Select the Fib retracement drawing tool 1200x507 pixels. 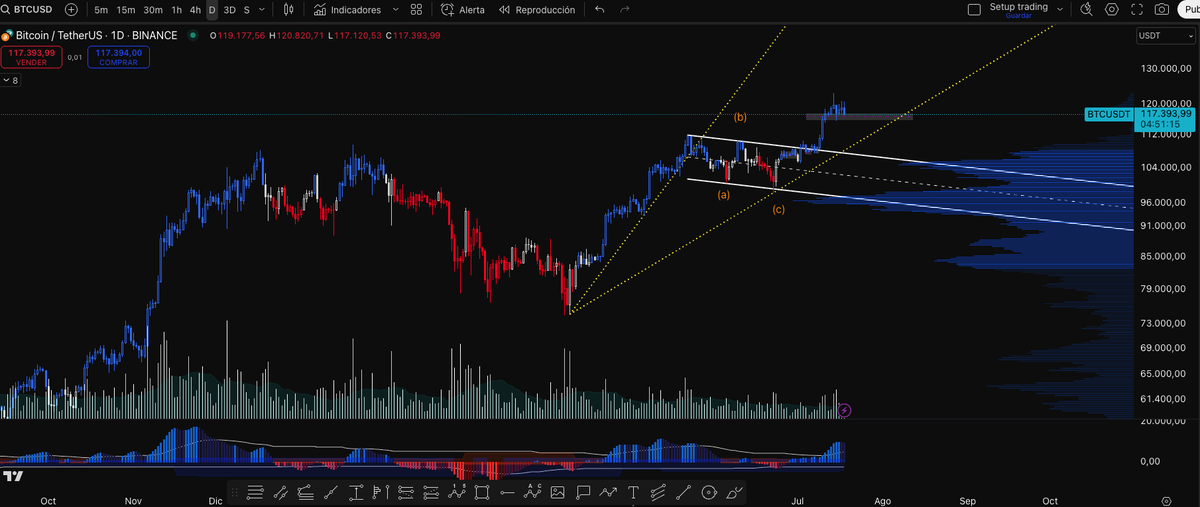click(x=255, y=492)
